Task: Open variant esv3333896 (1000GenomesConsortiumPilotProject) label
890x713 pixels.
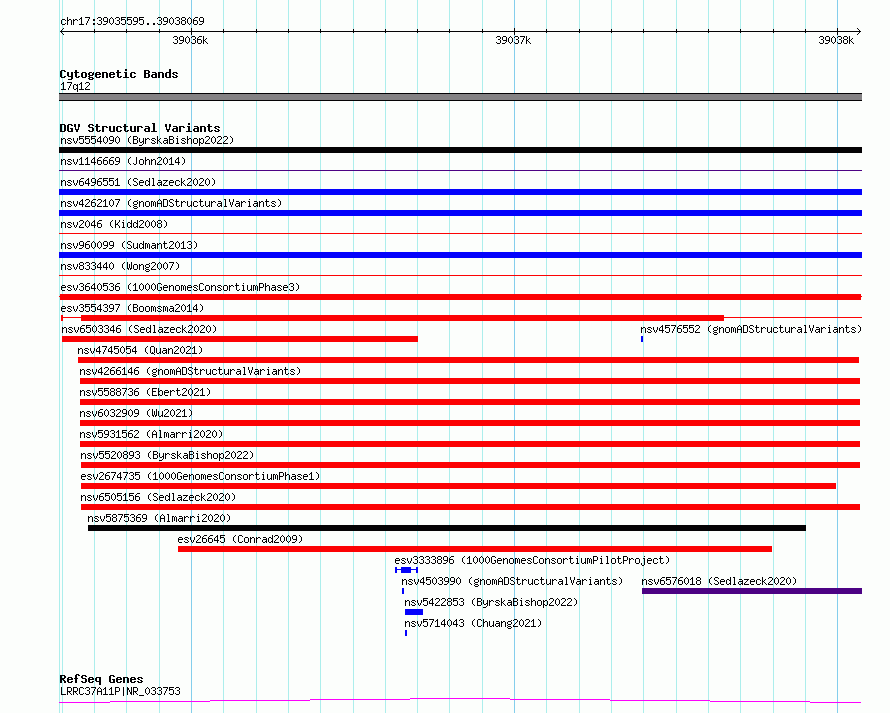Action: pyautogui.click(x=532, y=560)
